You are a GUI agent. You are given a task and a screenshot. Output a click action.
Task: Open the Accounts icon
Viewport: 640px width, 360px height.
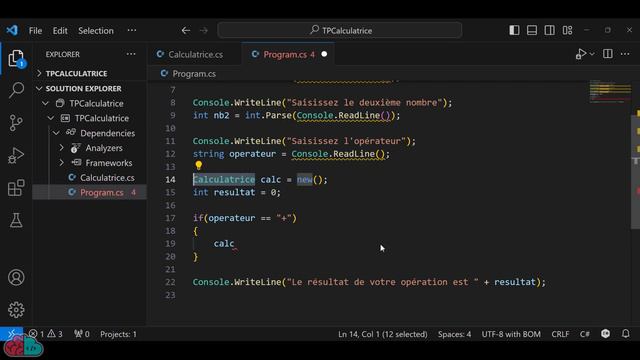16,278
